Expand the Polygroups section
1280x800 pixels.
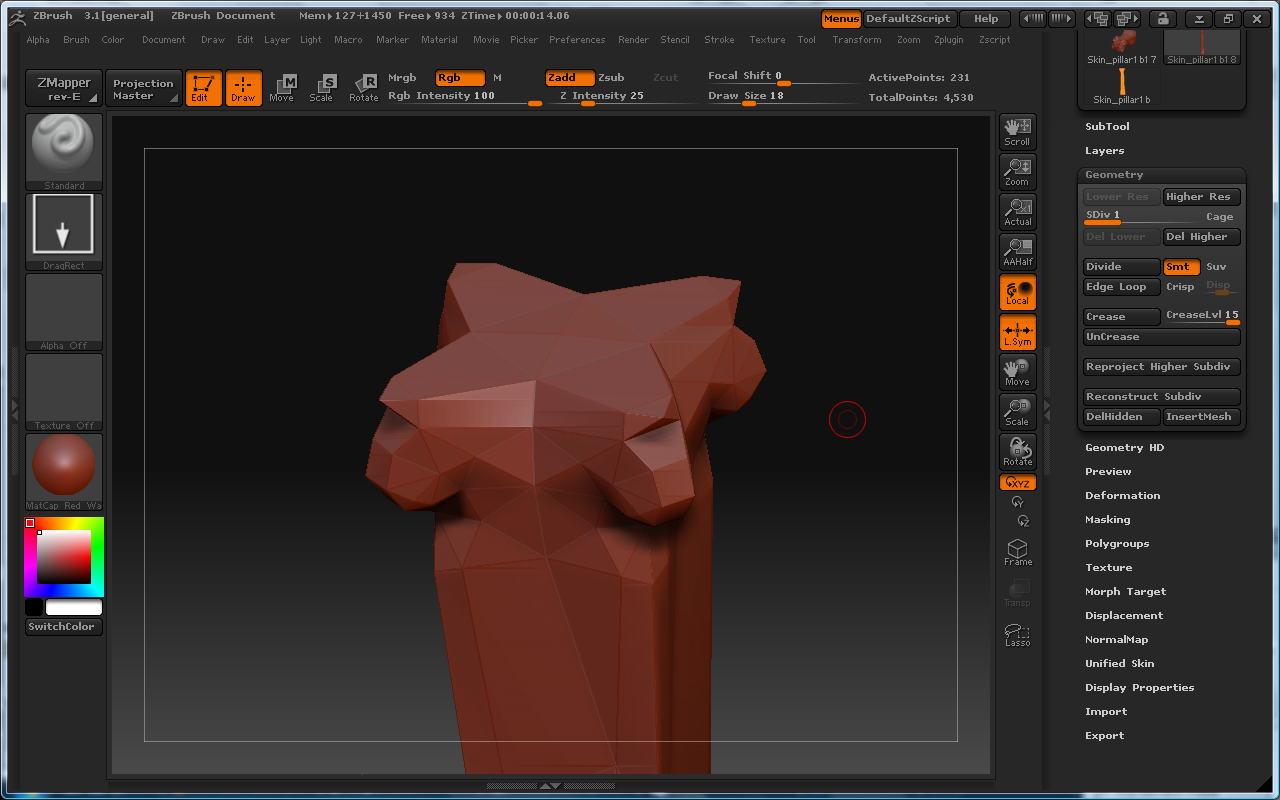tap(1117, 544)
